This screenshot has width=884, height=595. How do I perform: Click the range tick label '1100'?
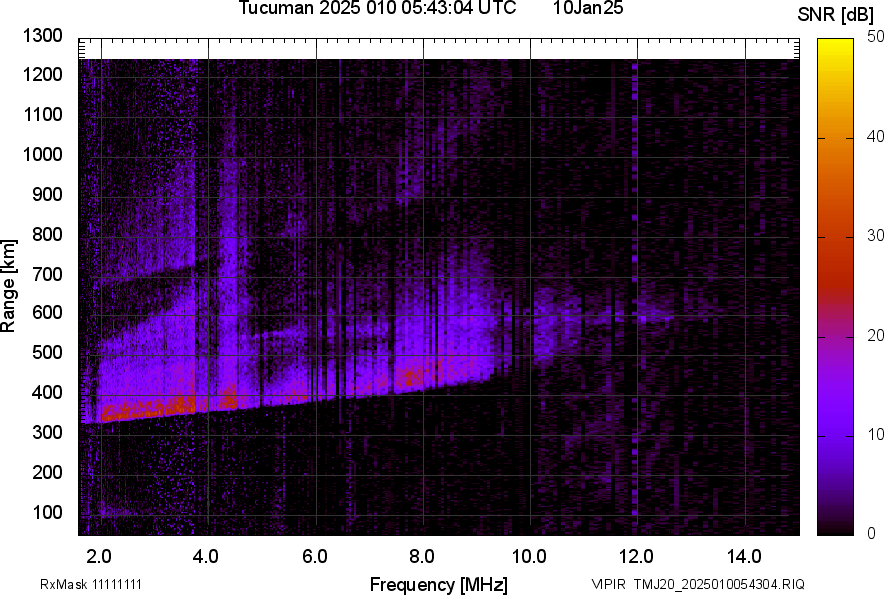[x=42, y=115]
